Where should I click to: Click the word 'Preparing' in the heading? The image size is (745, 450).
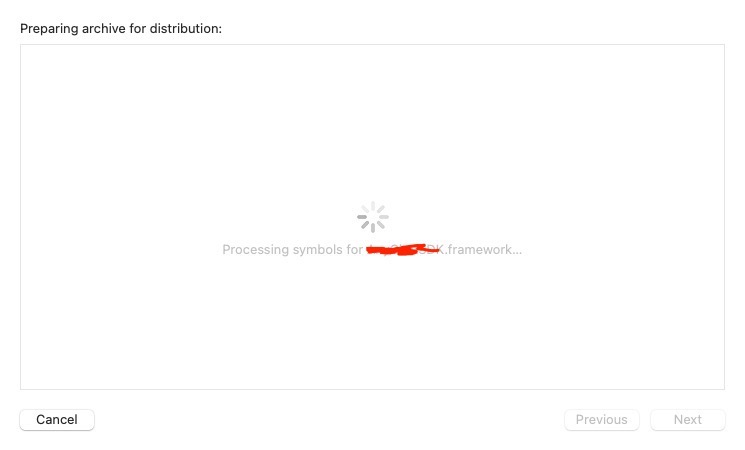tap(49, 29)
